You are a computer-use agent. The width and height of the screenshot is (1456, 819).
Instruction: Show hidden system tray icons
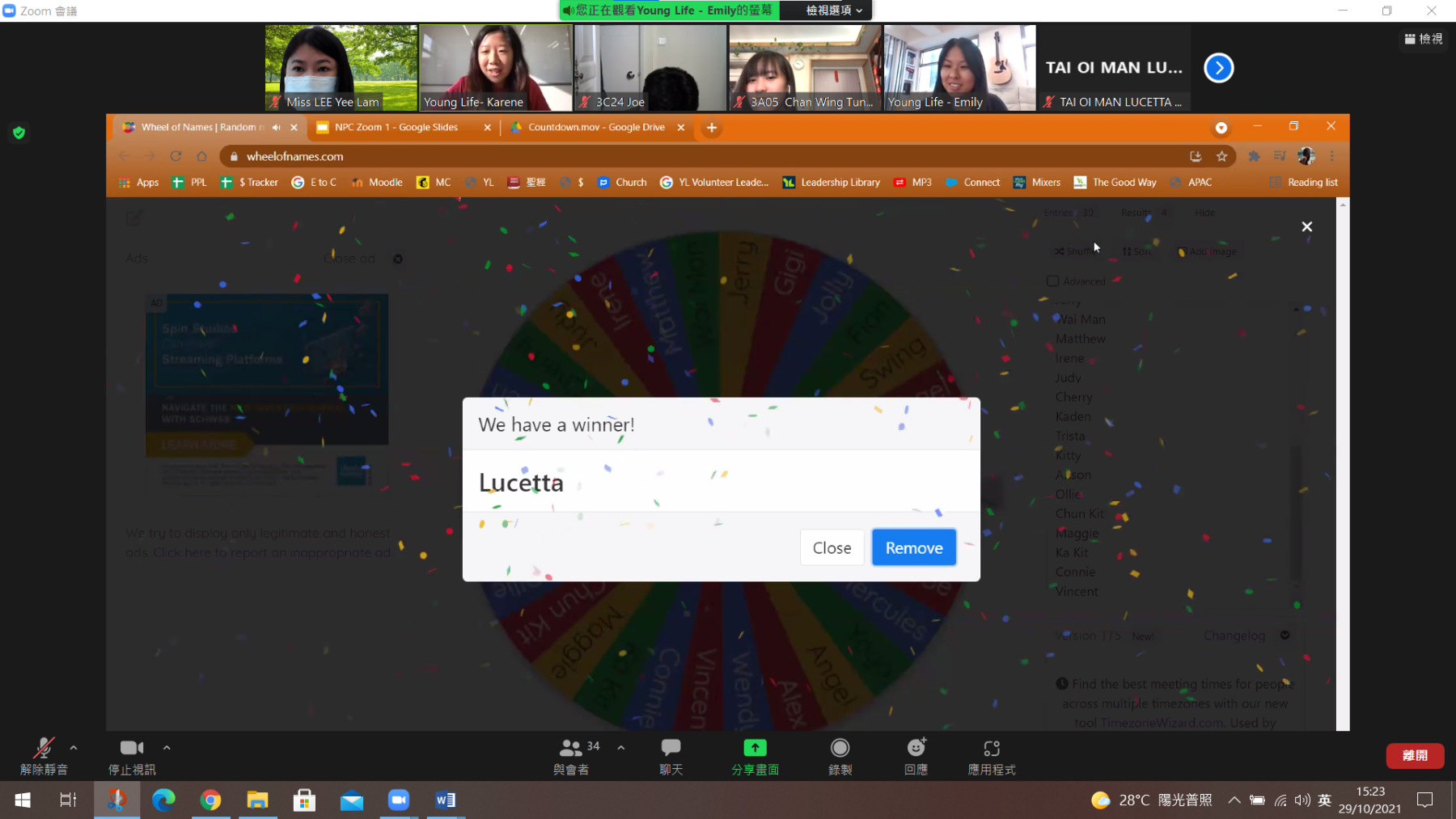tap(1234, 800)
